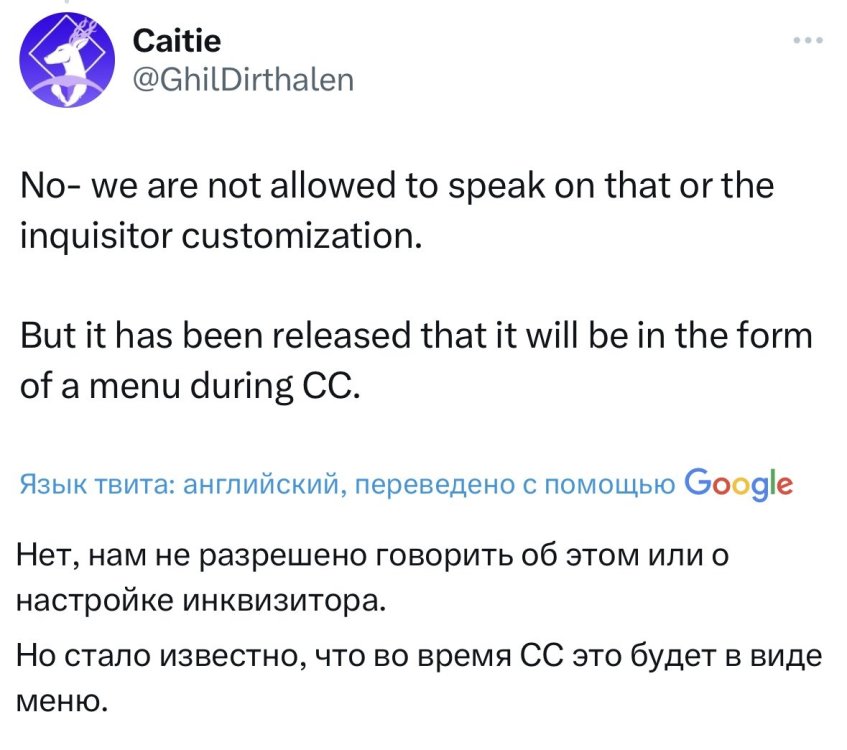Viewport: 847px width, 750px height.
Task: Select the English line starting "No- we are"
Action: pyautogui.click(x=398, y=187)
